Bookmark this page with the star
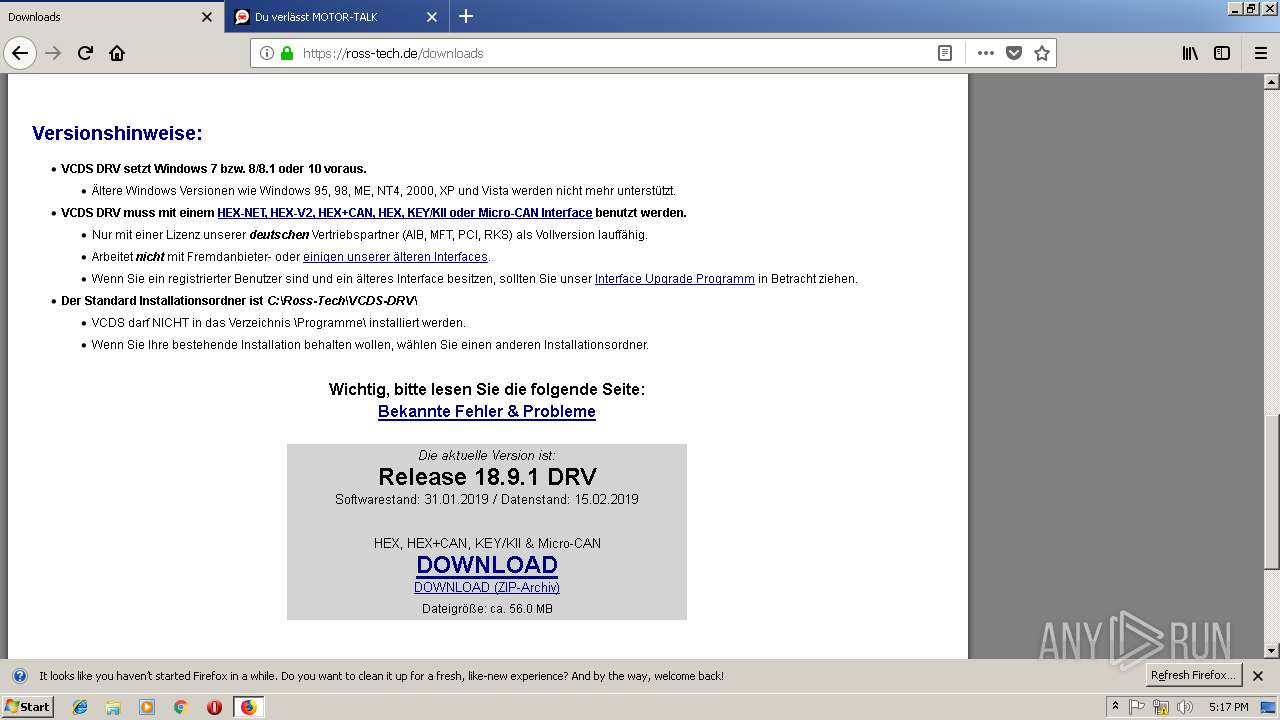Viewport: 1280px width, 720px height. (x=1042, y=53)
